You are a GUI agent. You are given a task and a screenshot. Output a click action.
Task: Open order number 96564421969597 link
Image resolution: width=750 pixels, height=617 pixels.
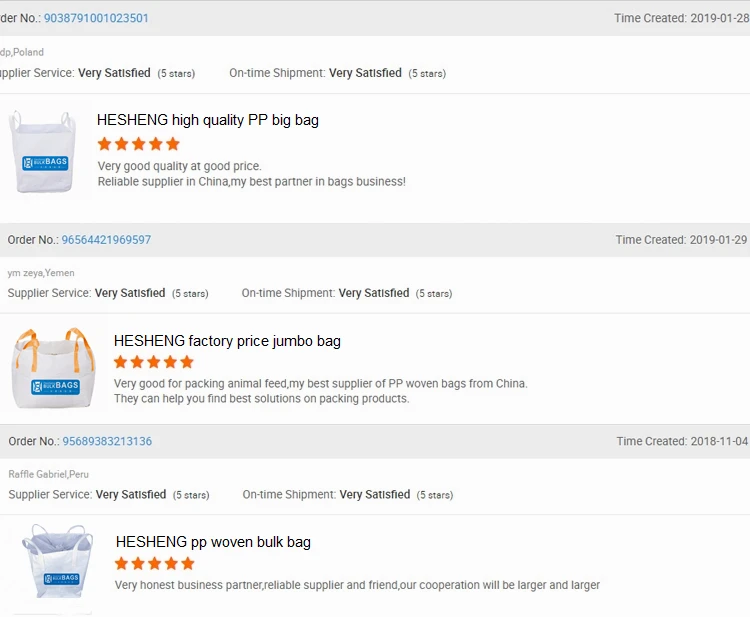[106, 240]
